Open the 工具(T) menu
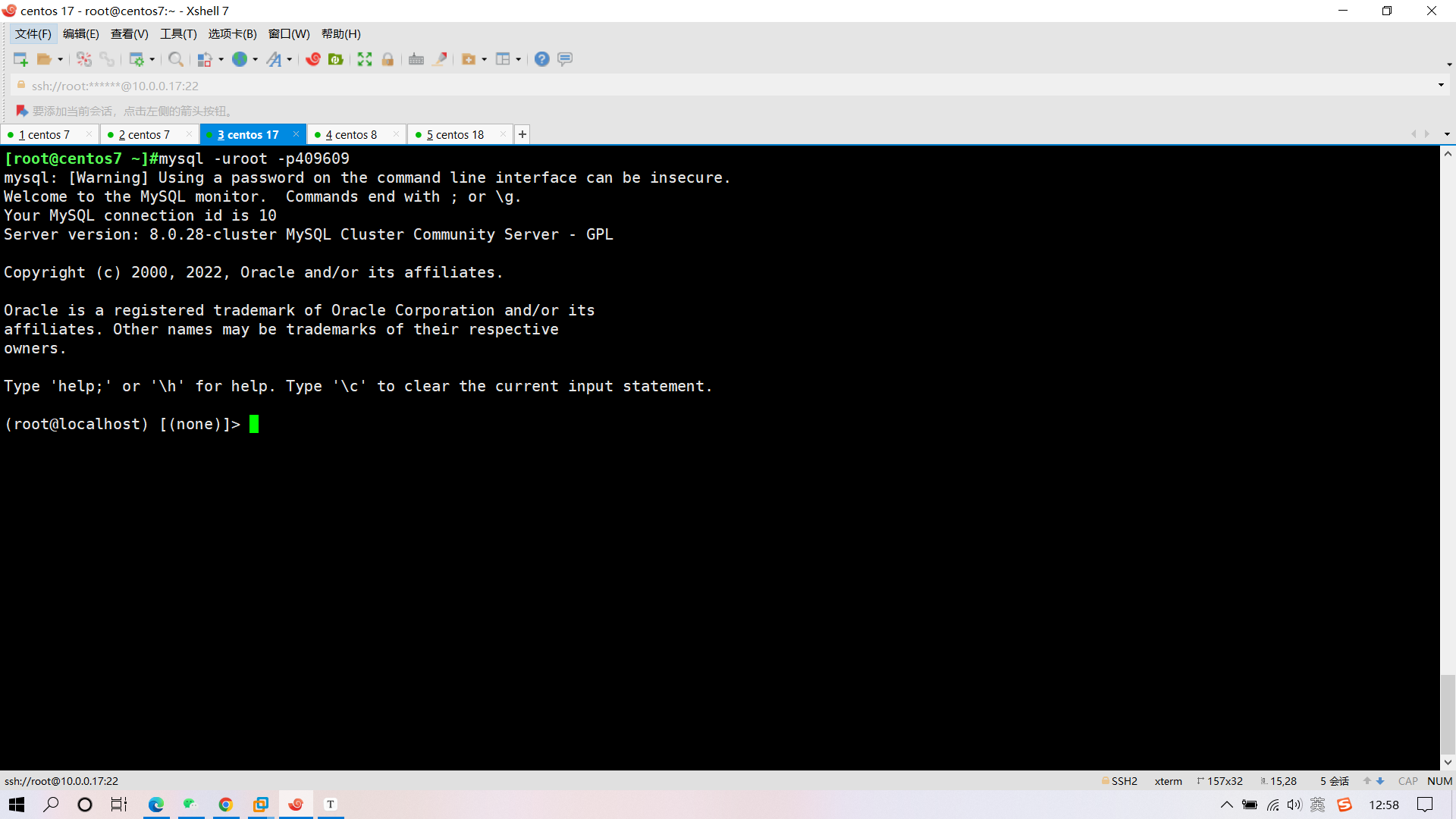This screenshot has width=1456, height=819. pos(178,34)
